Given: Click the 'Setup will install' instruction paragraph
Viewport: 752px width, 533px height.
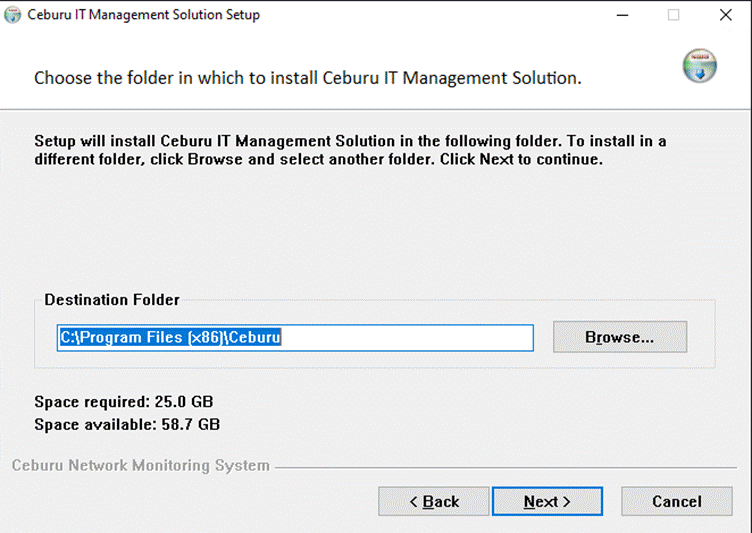Looking at the screenshot, I should 350,150.
